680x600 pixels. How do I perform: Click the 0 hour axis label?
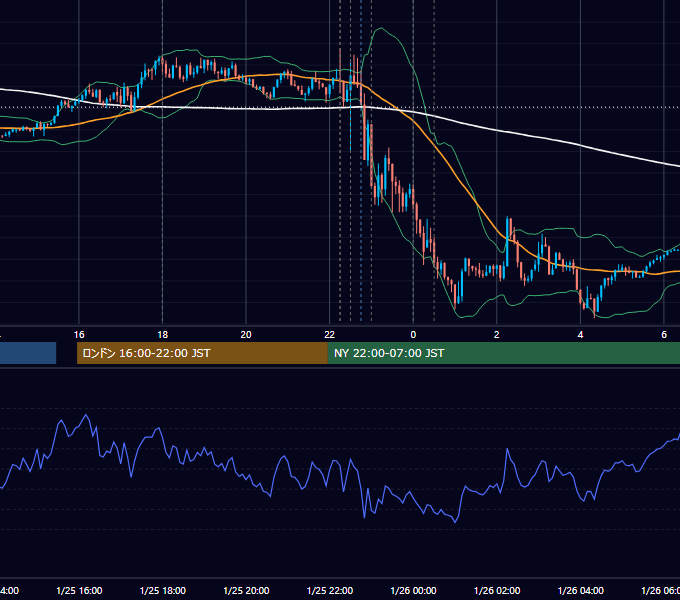[x=413, y=335]
